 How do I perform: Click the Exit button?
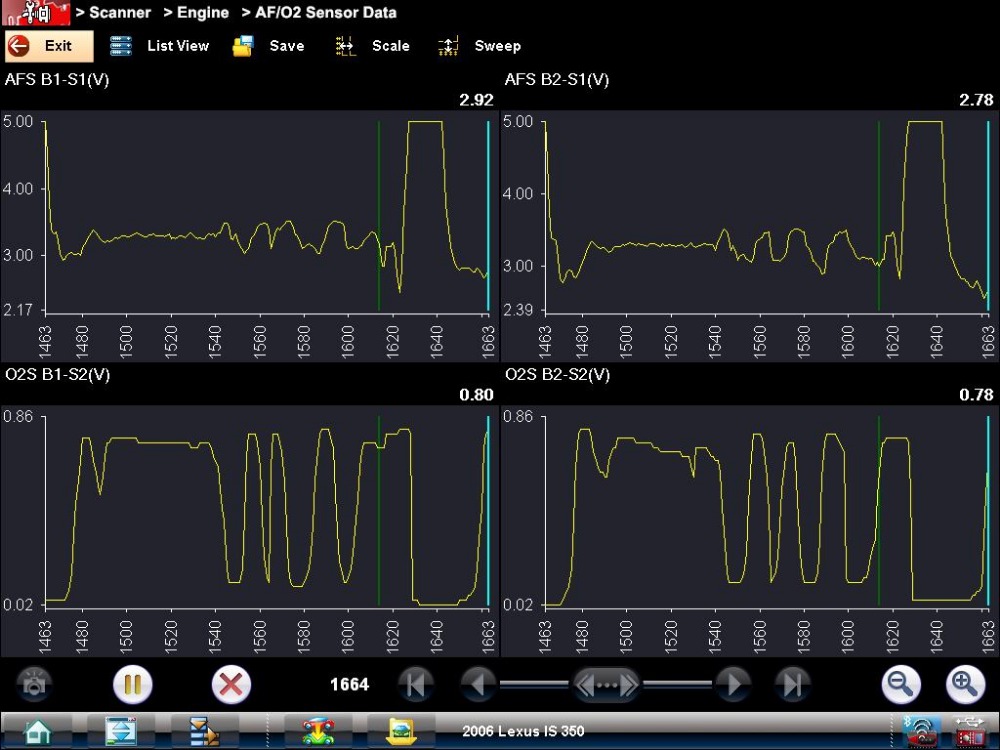49,46
